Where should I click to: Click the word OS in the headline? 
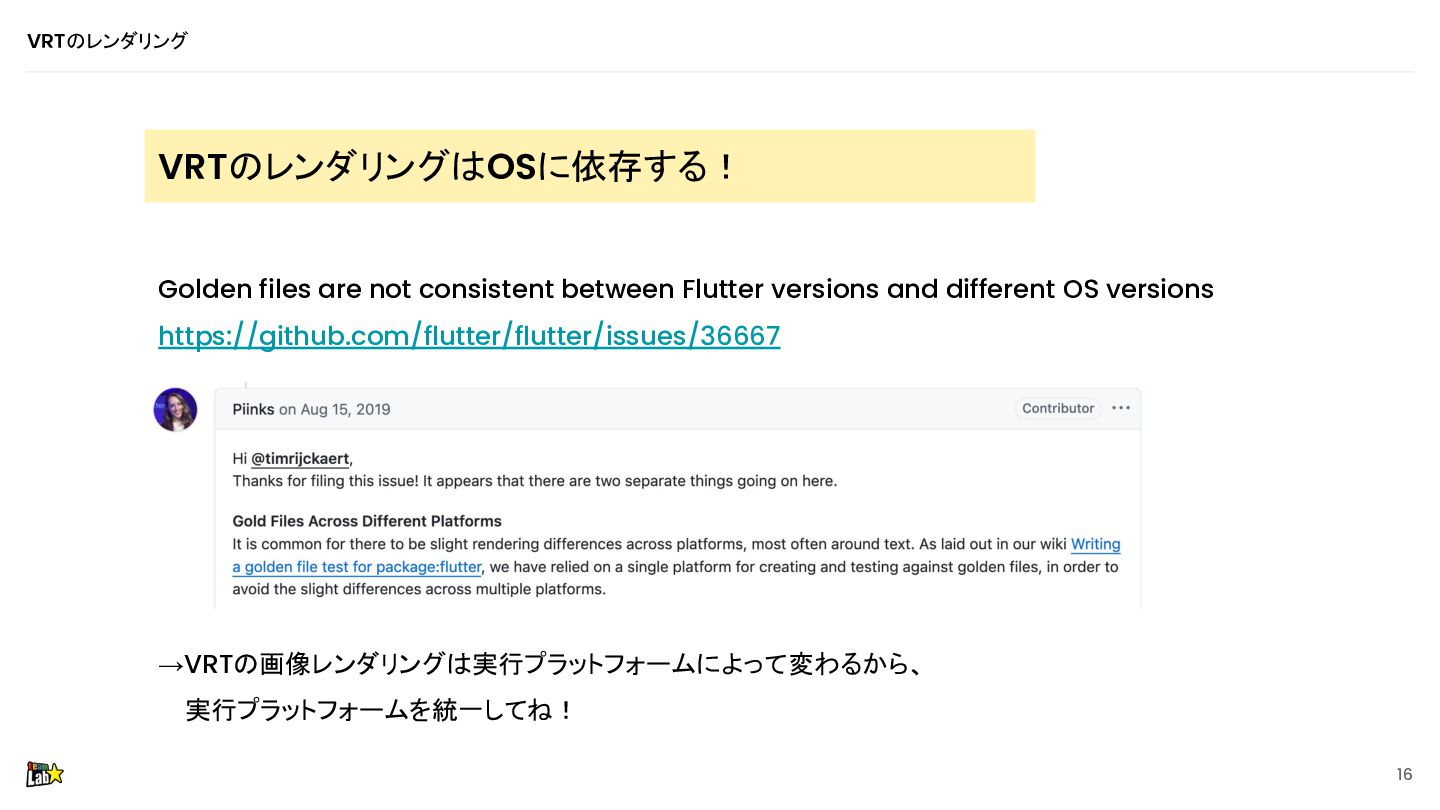[x=511, y=167]
